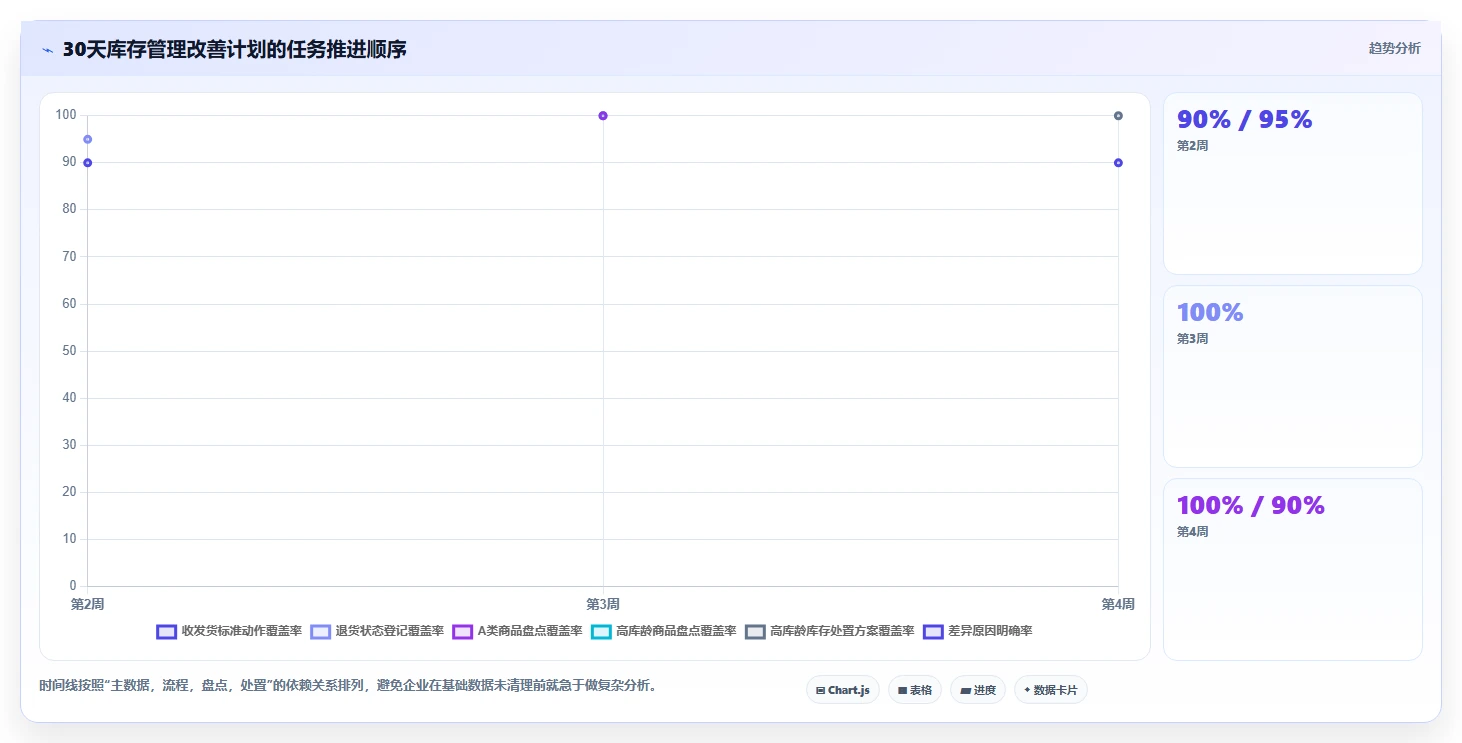The height and width of the screenshot is (743, 1462).
Task: Click the title 30天库存管理改善计划的任务推进顺序
Action: coord(234,49)
